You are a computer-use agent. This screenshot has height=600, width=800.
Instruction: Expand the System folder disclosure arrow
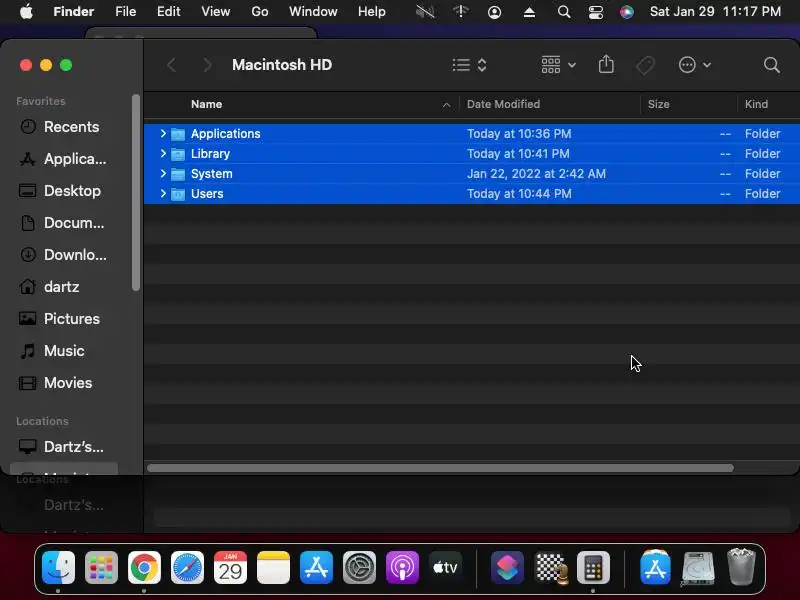click(x=163, y=173)
